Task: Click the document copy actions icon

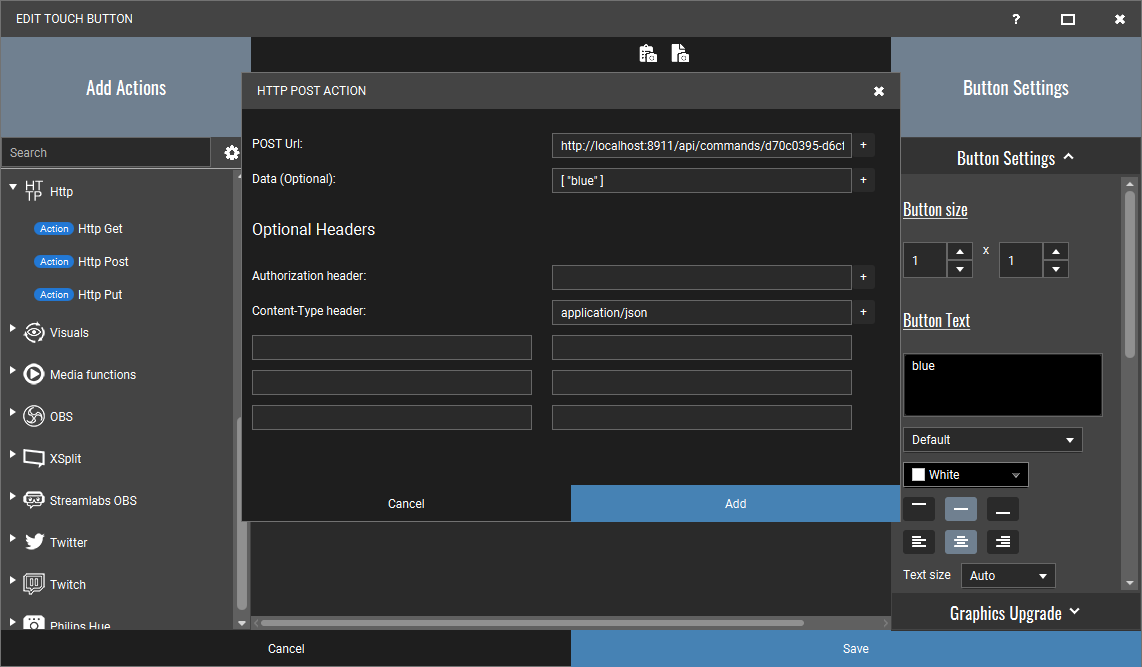Action: (680, 54)
